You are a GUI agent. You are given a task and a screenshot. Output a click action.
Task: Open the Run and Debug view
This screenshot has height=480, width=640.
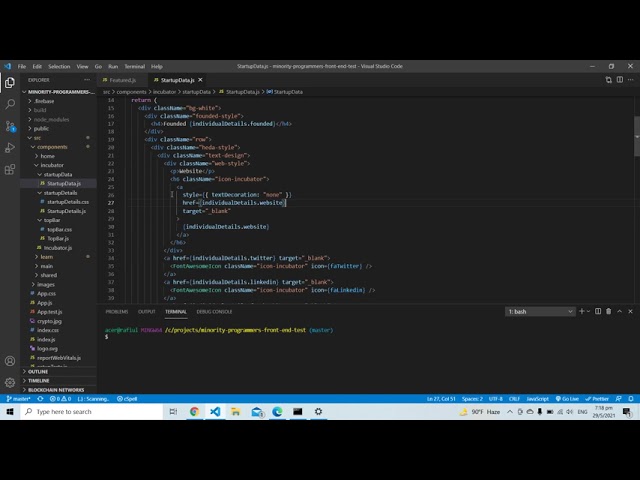[10, 148]
